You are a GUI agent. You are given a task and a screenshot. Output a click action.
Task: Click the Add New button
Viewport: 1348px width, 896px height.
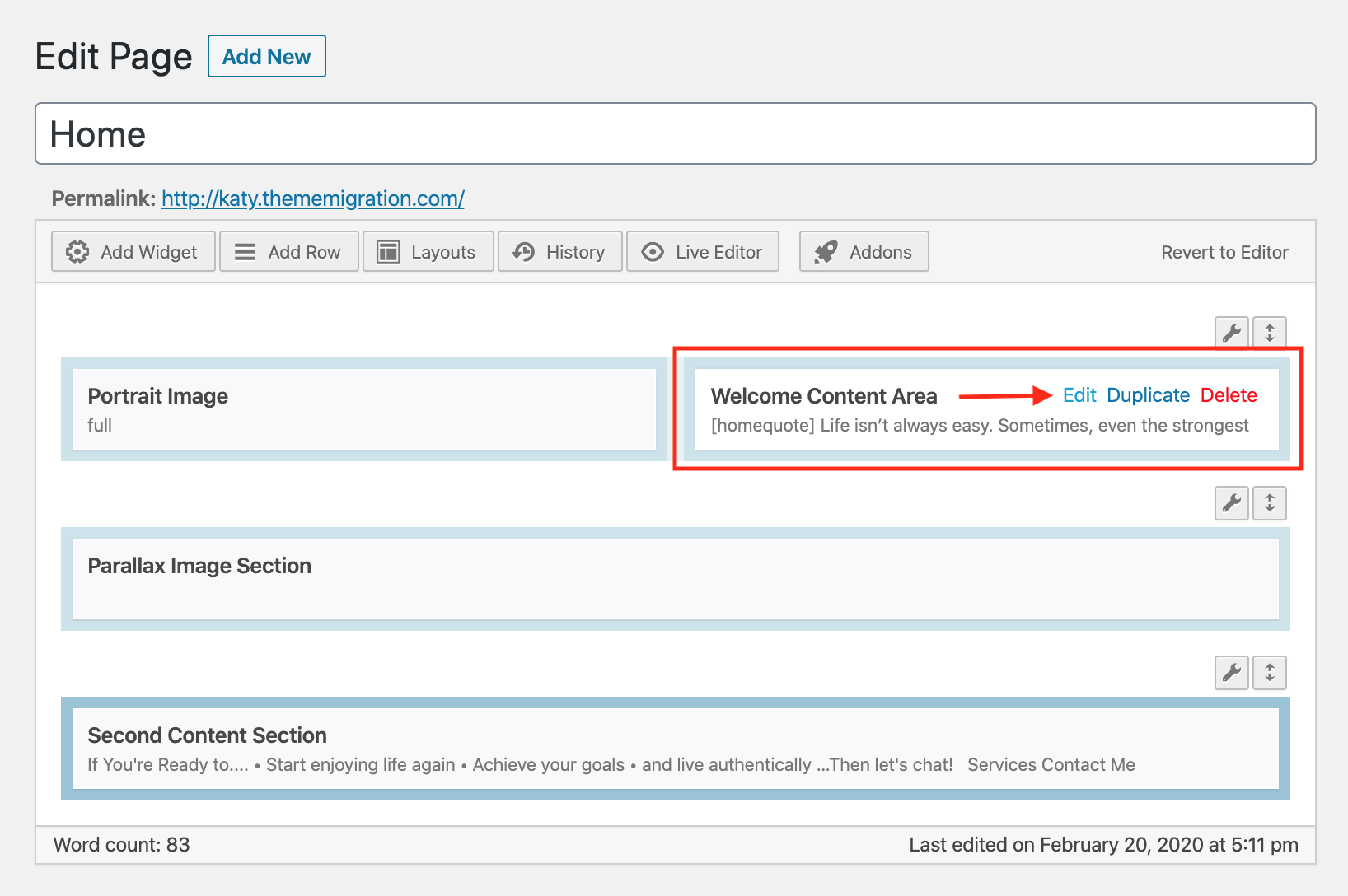pyautogui.click(x=266, y=56)
